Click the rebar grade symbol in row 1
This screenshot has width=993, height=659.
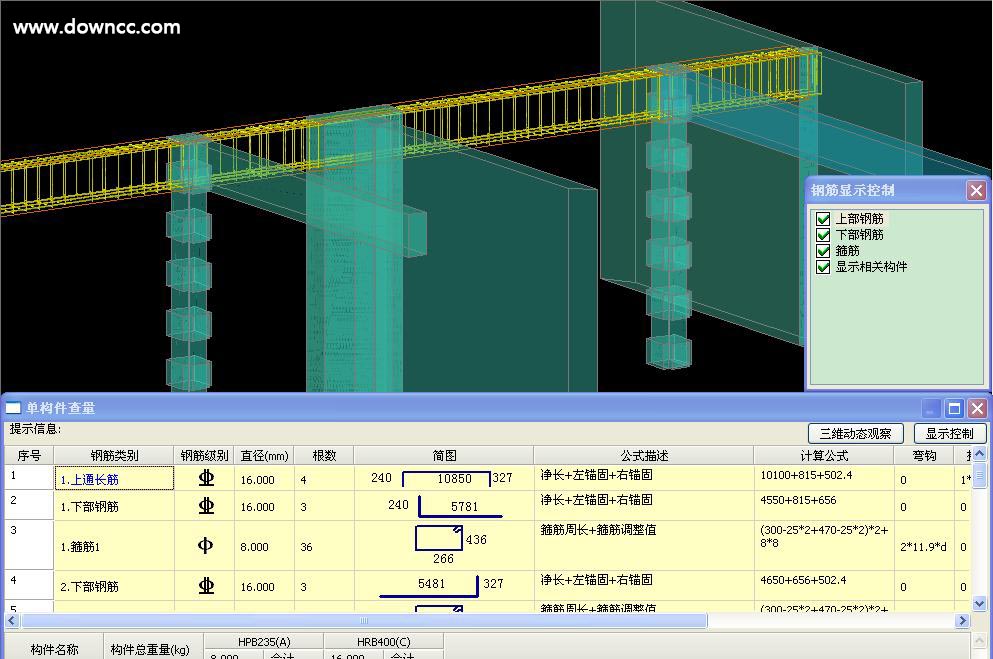click(x=205, y=478)
